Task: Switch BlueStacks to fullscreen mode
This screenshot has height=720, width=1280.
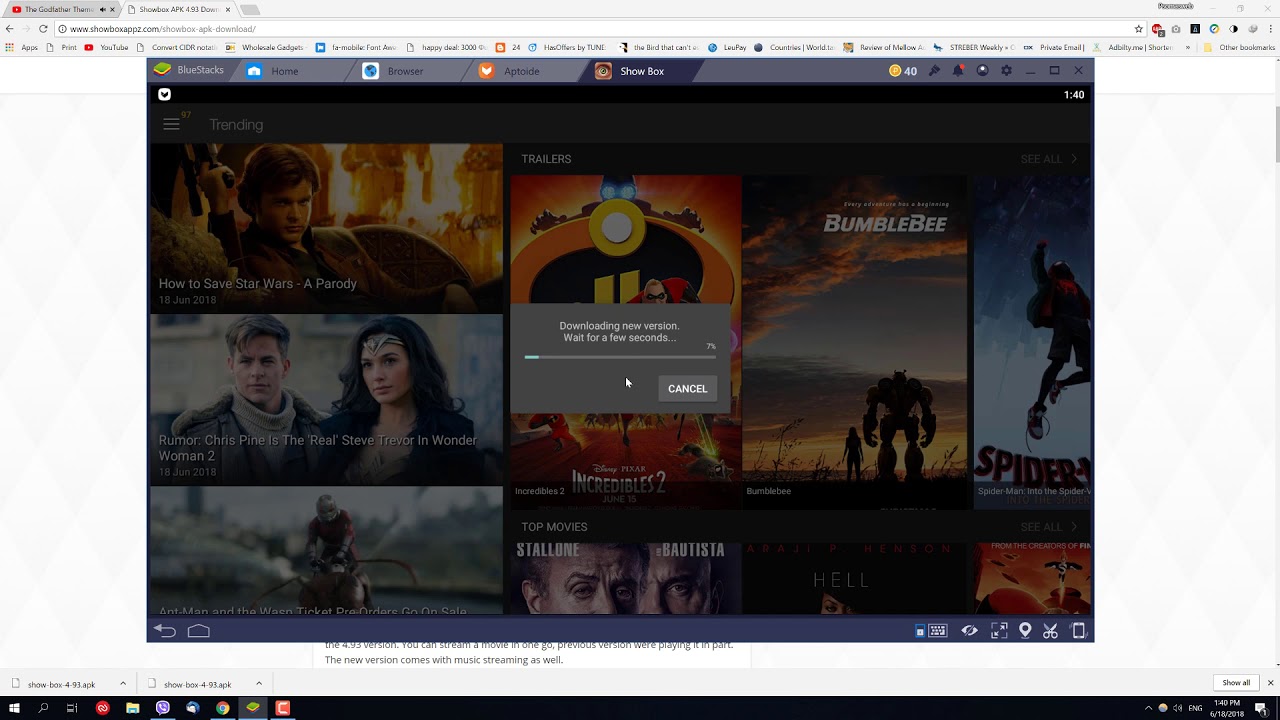Action: (x=999, y=631)
